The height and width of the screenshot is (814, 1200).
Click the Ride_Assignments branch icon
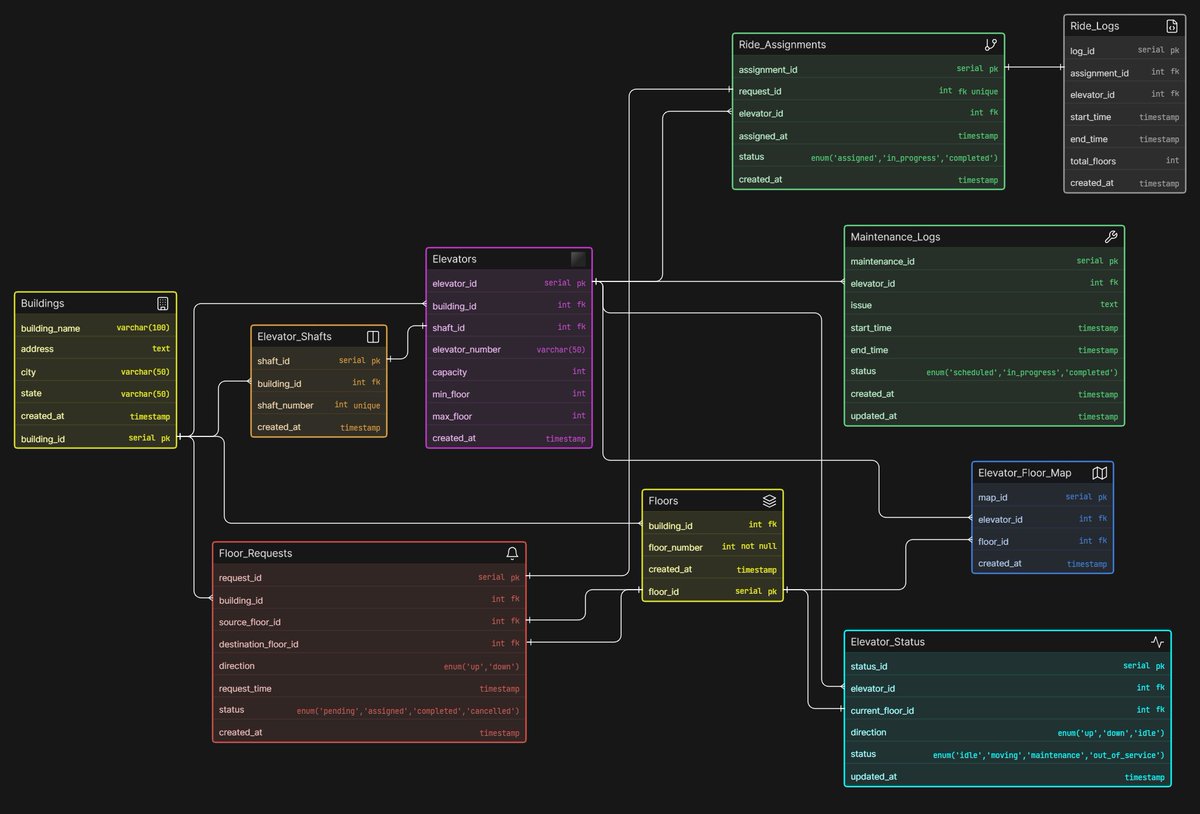(990, 45)
